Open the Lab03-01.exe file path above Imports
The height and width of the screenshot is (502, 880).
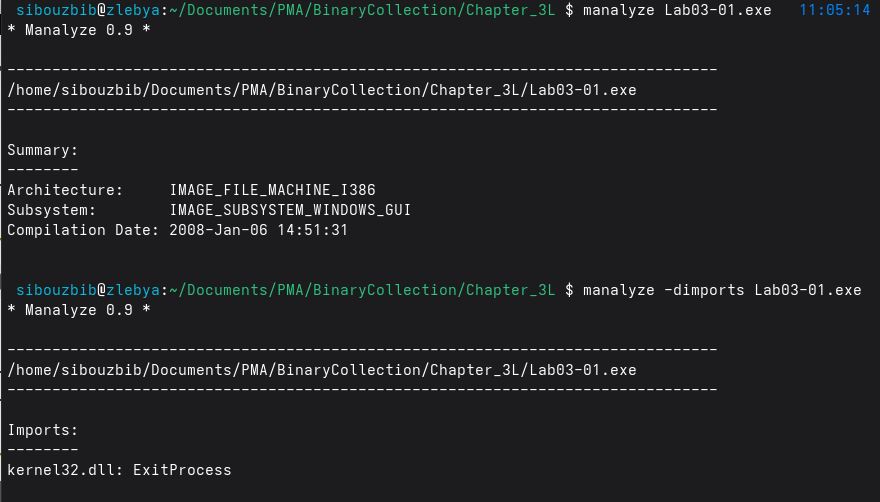pos(322,370)
